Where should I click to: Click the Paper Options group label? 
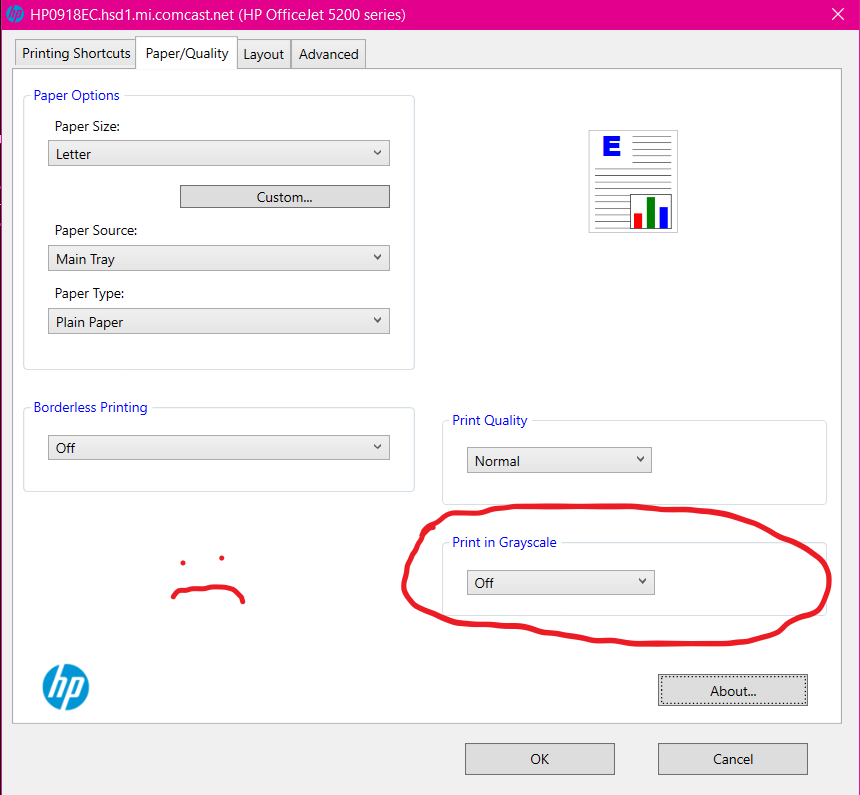point(76,95)
